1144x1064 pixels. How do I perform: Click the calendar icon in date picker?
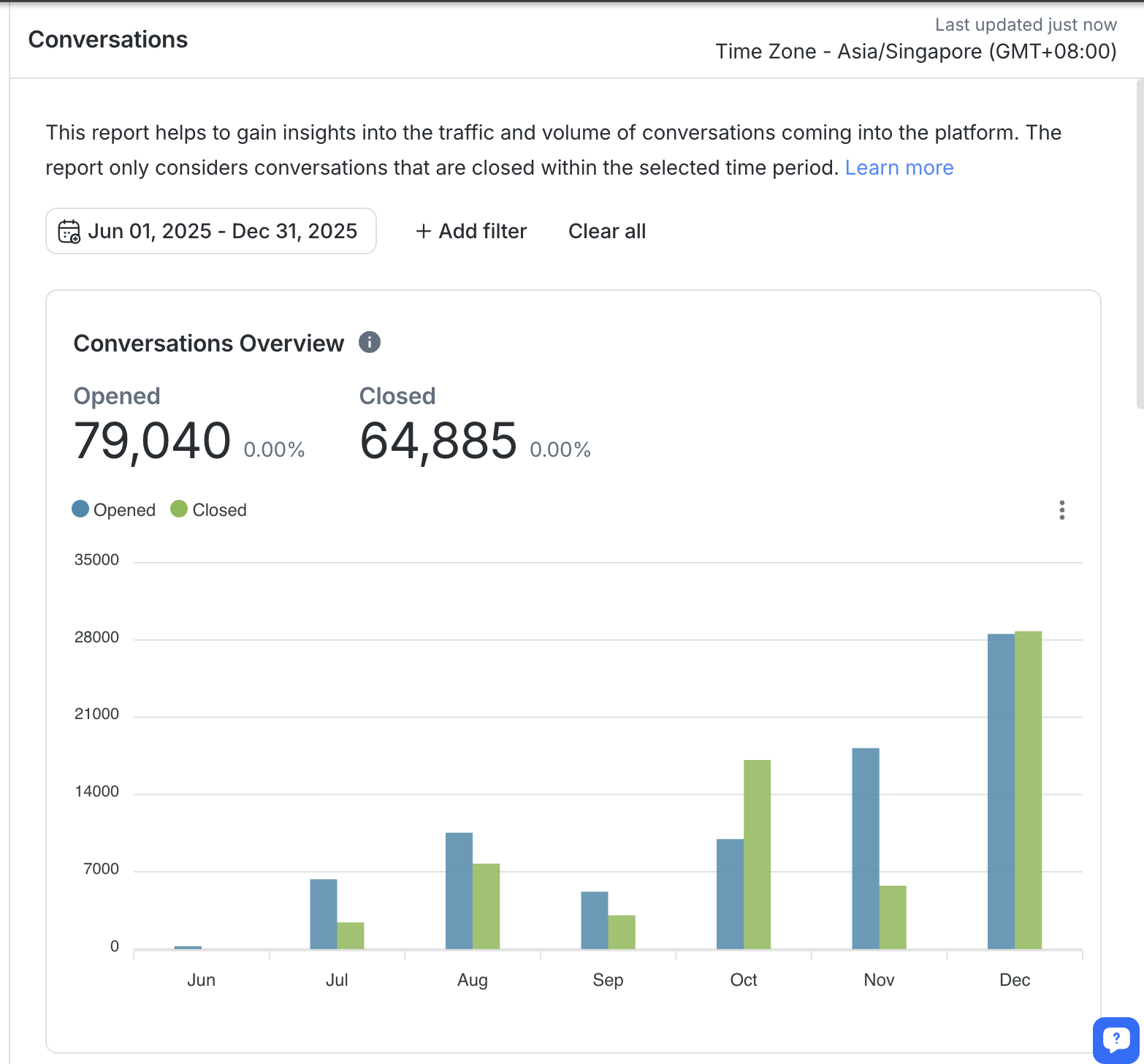pyautogui.click(x=69, y=232)
